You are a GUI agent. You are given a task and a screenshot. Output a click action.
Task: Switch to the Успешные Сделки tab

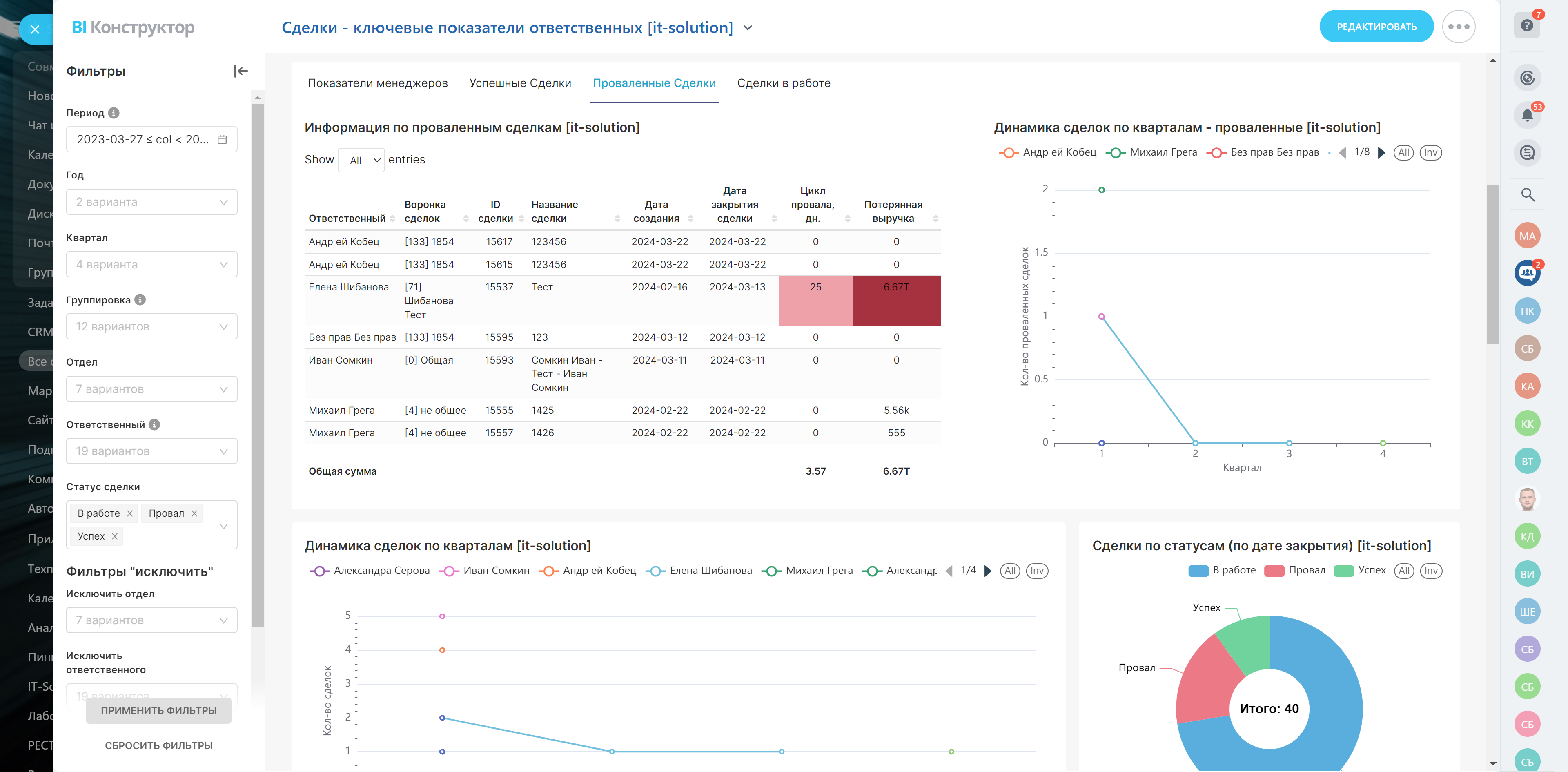point(520,83)
